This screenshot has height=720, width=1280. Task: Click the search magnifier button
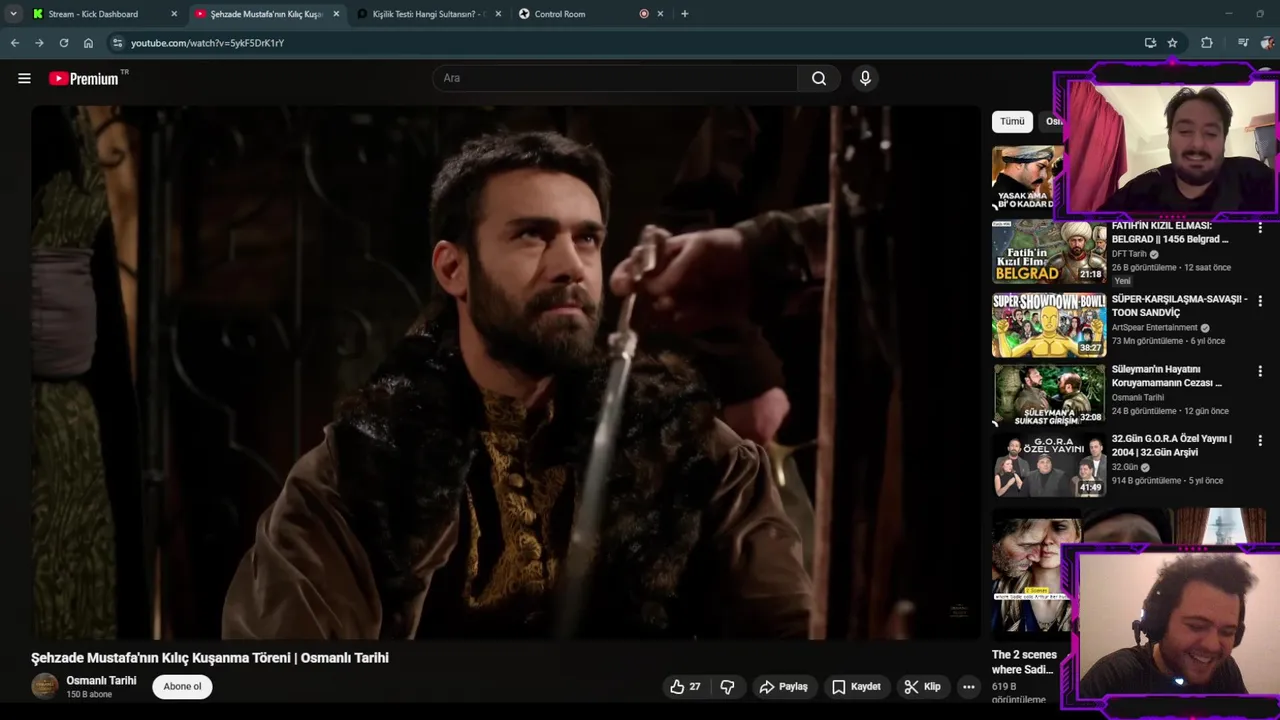coord(819,78)
